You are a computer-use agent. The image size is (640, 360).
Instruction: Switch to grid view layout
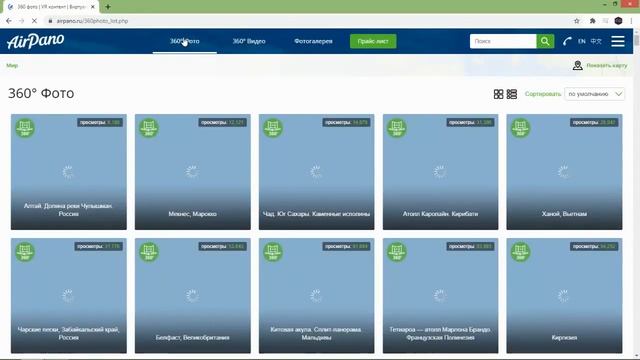(x=498, y=94)
